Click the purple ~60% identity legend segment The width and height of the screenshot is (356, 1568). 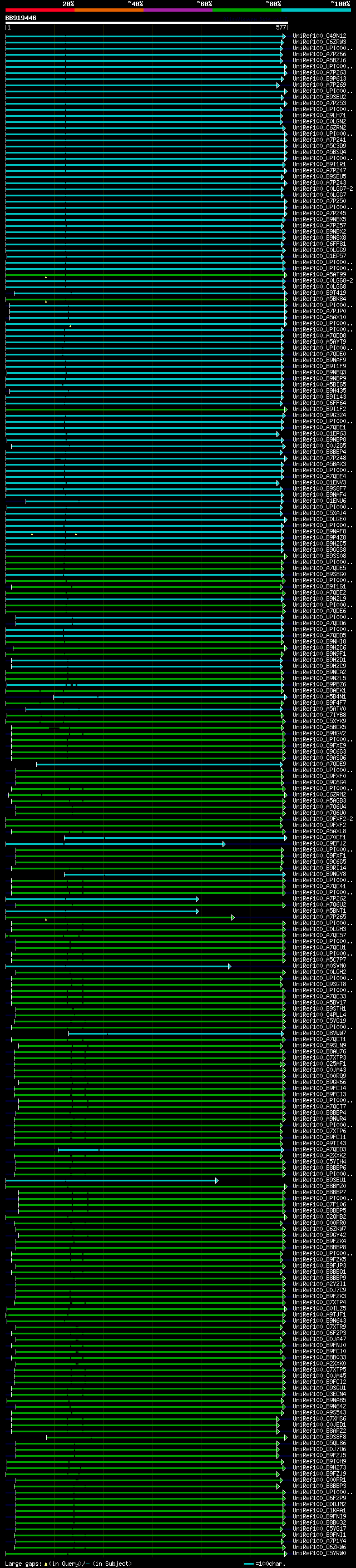click(177, 10)
